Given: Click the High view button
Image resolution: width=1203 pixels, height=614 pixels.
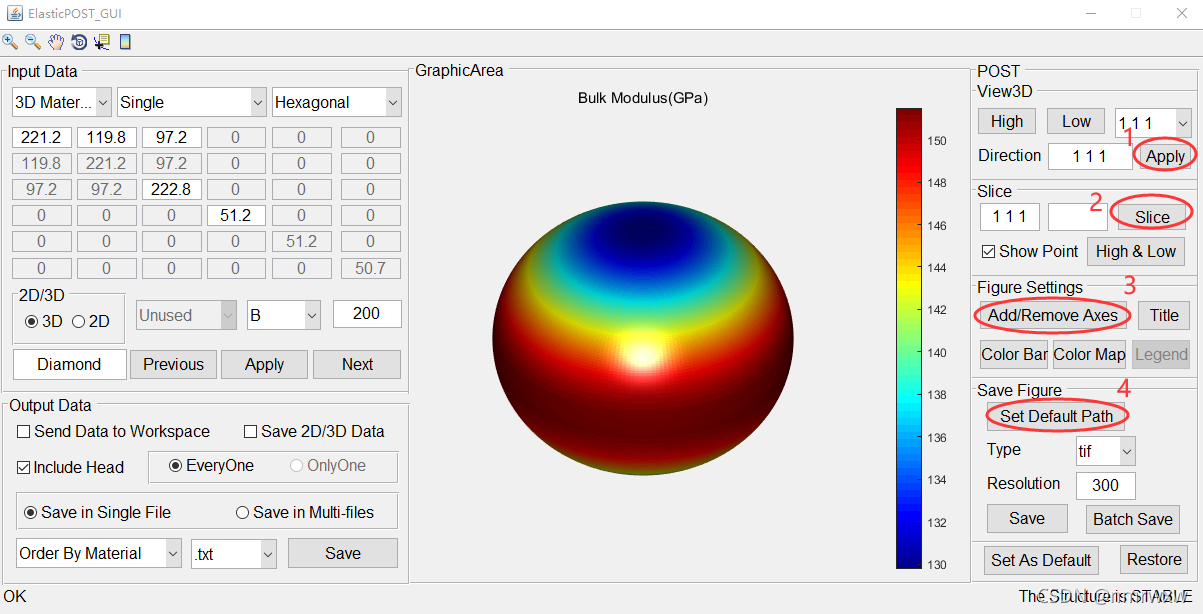Looking at the screenshot, I should pyautogui.click(x=1007, y=122).
